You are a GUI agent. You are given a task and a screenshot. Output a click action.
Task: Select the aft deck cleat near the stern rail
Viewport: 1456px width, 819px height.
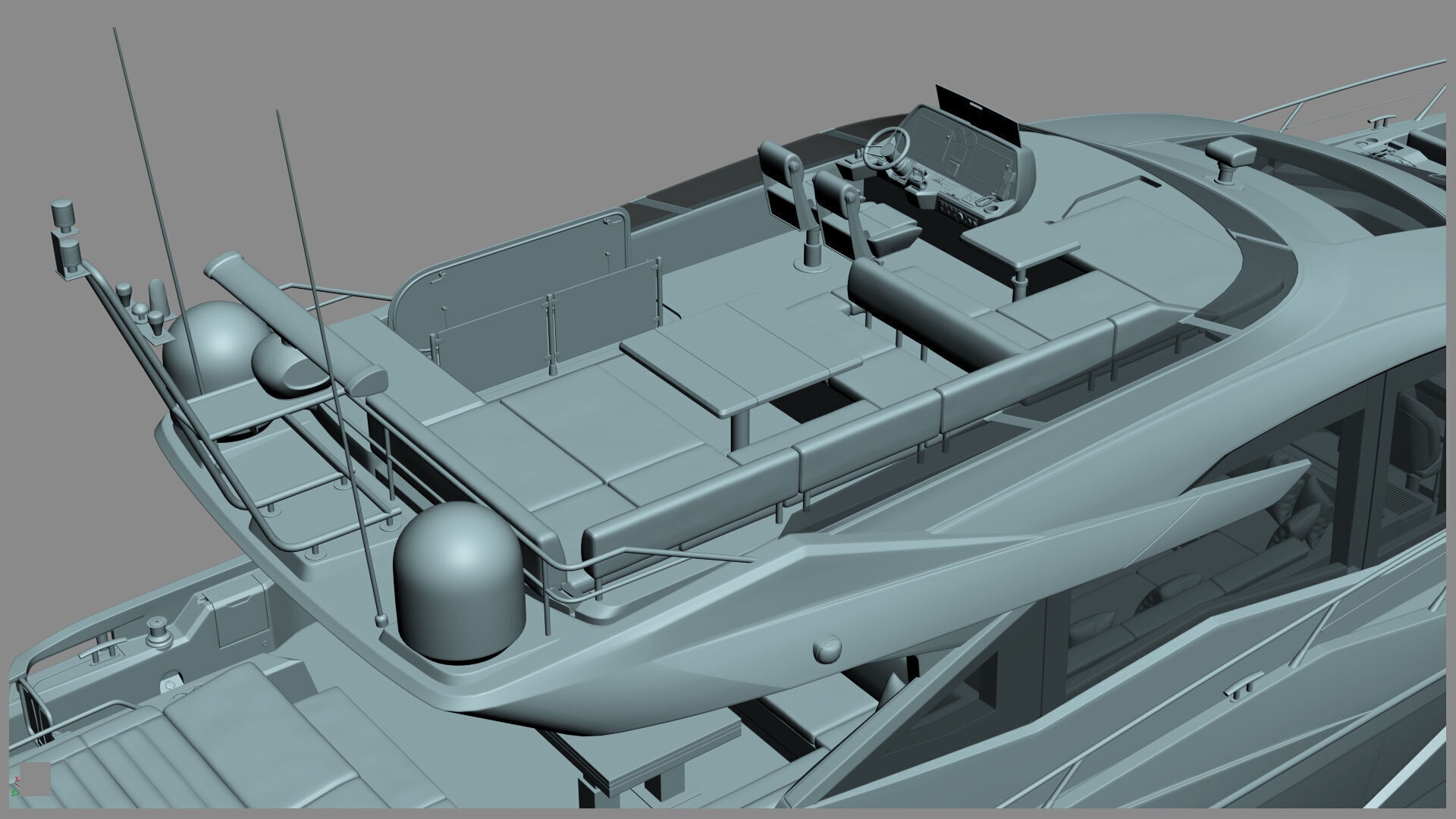coord(102,649)
